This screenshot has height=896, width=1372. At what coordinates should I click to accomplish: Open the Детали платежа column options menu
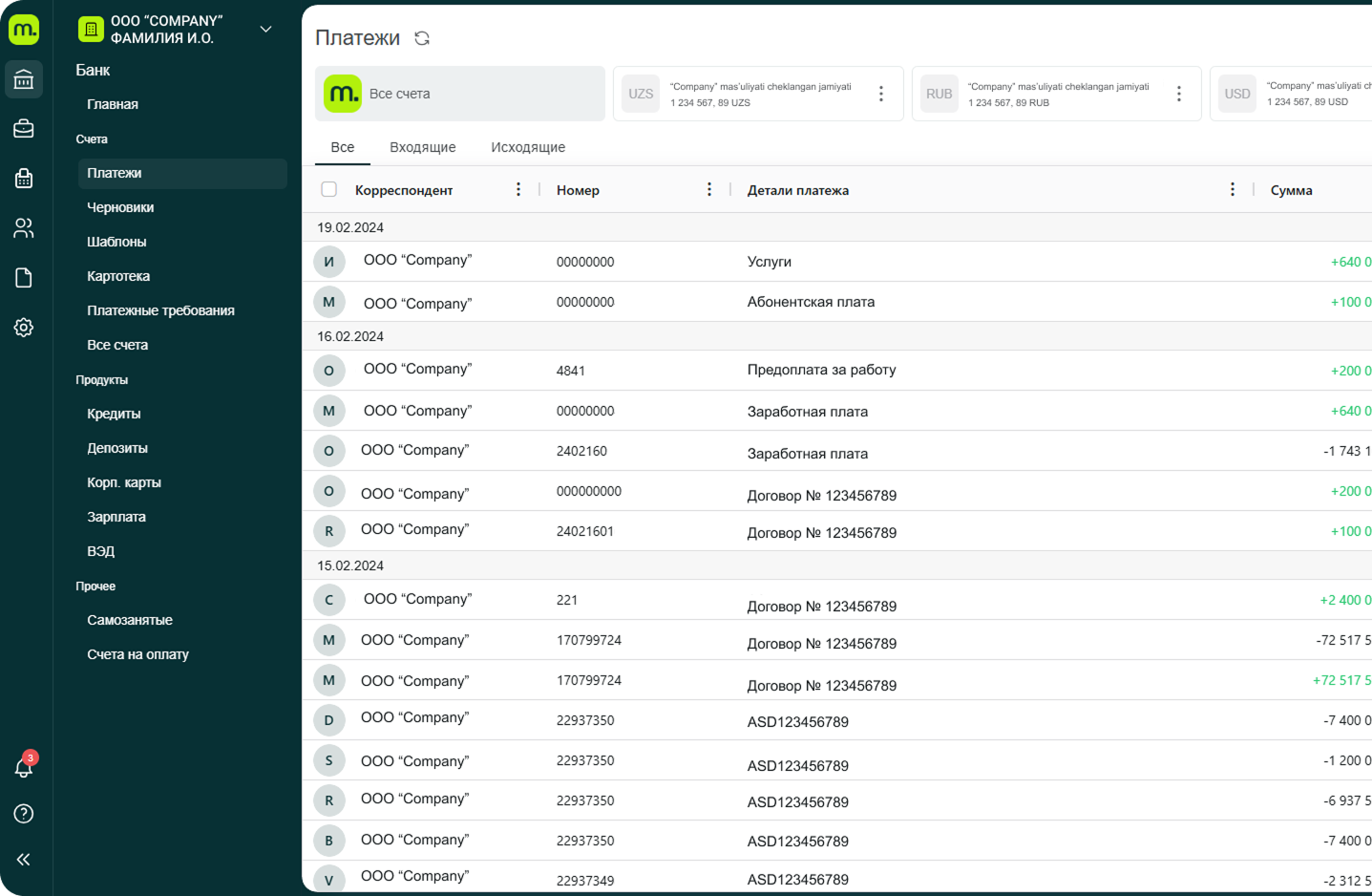point(1233,189)
